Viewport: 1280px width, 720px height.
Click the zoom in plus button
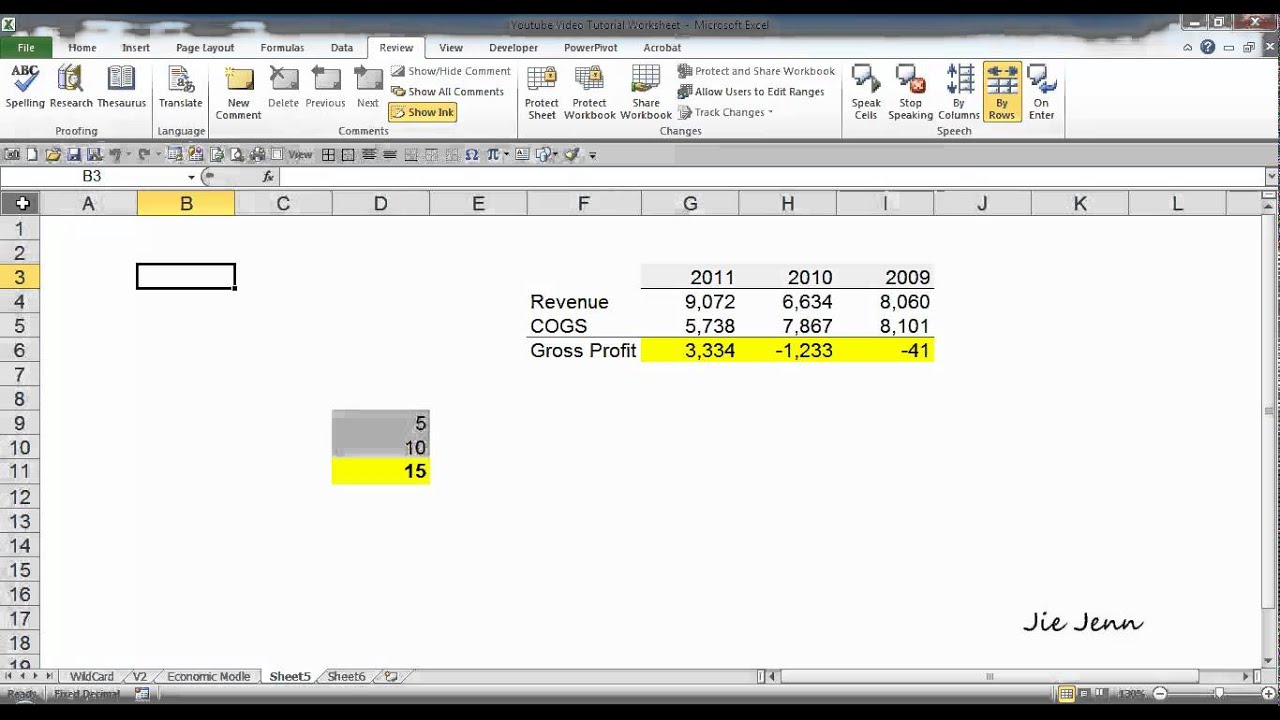[1269, 694]
